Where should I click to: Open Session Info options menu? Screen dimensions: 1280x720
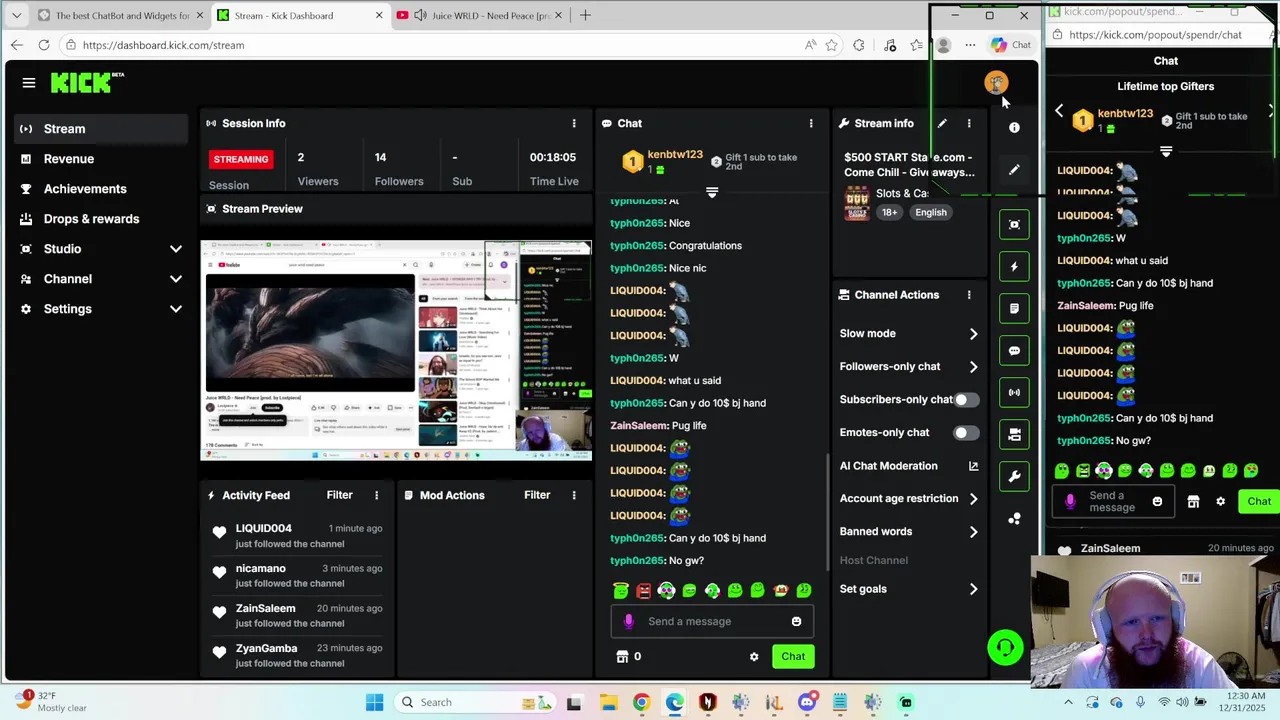(574, 123)
